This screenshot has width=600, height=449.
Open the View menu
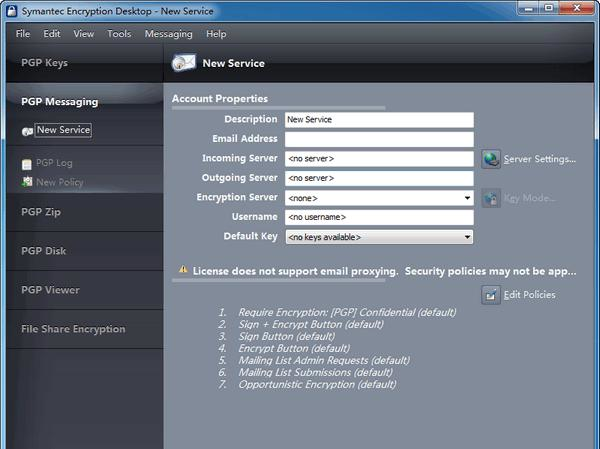[x=83, y=34]
